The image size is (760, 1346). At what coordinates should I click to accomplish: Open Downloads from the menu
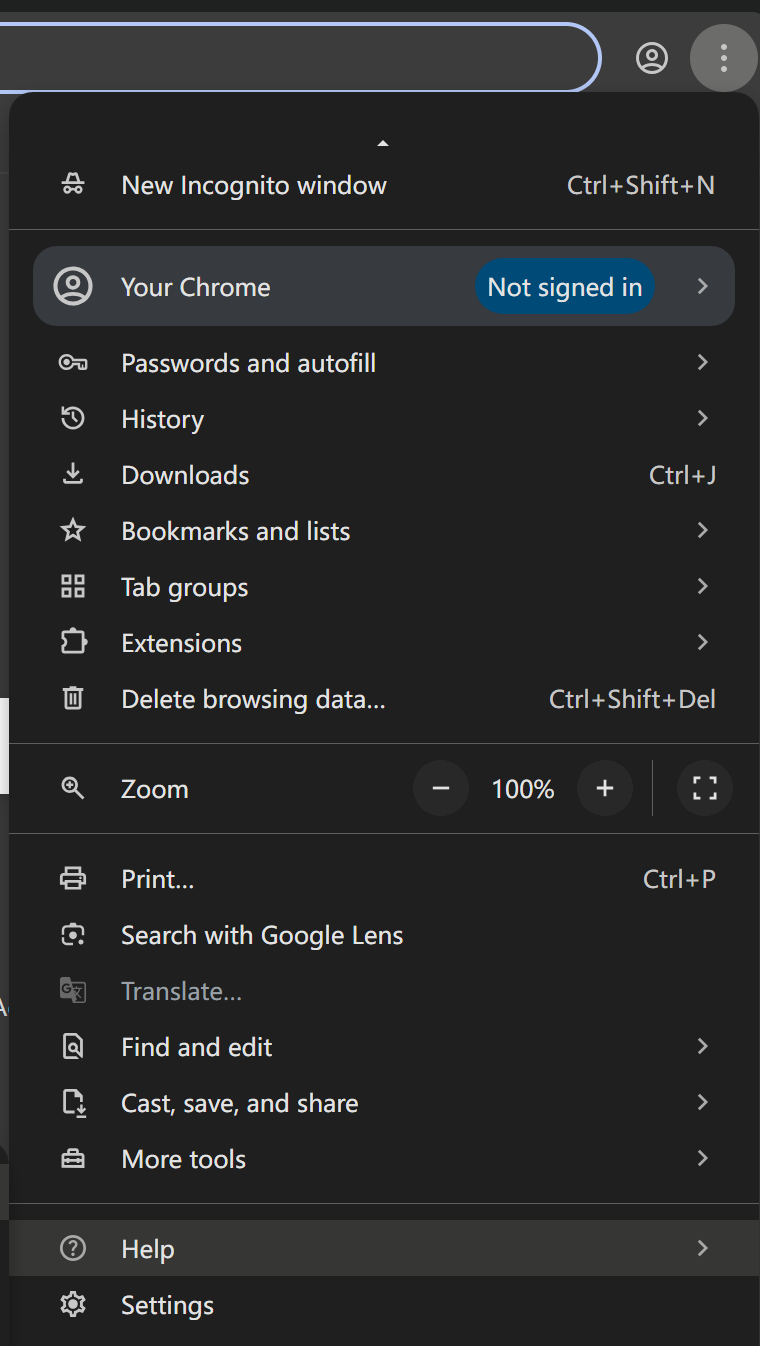point(186,475)
